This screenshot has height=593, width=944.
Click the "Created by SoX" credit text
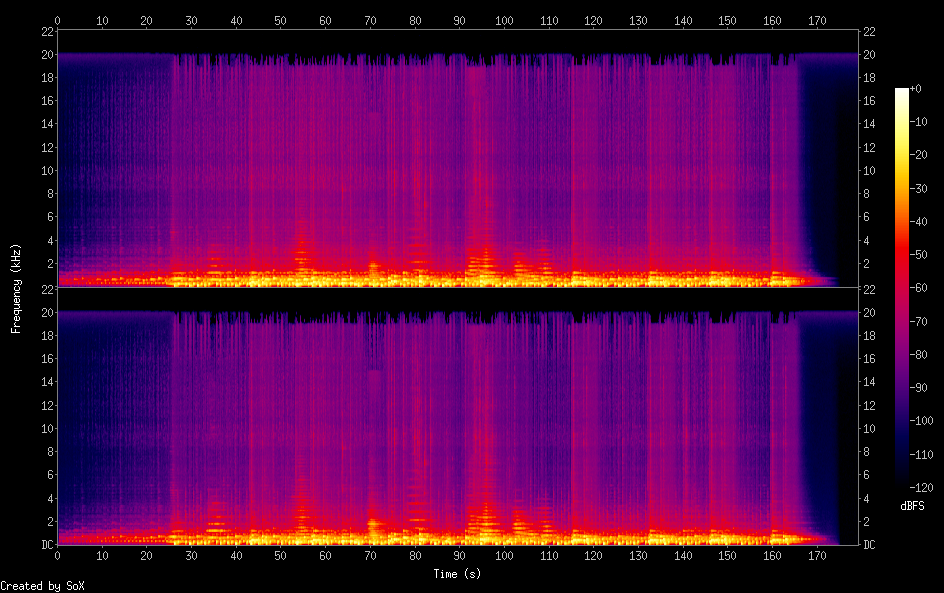coord(35,586)
